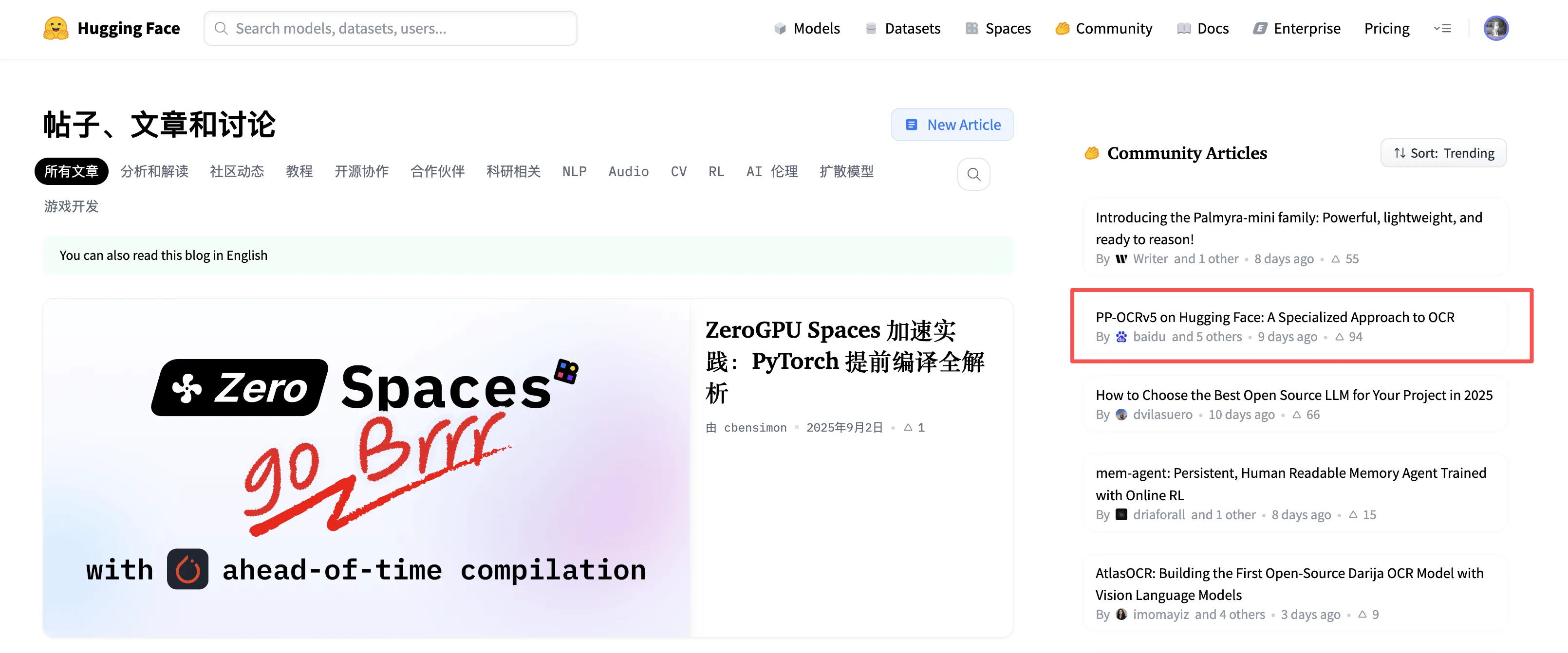Click baidu's avatar in the PP-OCRv5 article

1120,337
